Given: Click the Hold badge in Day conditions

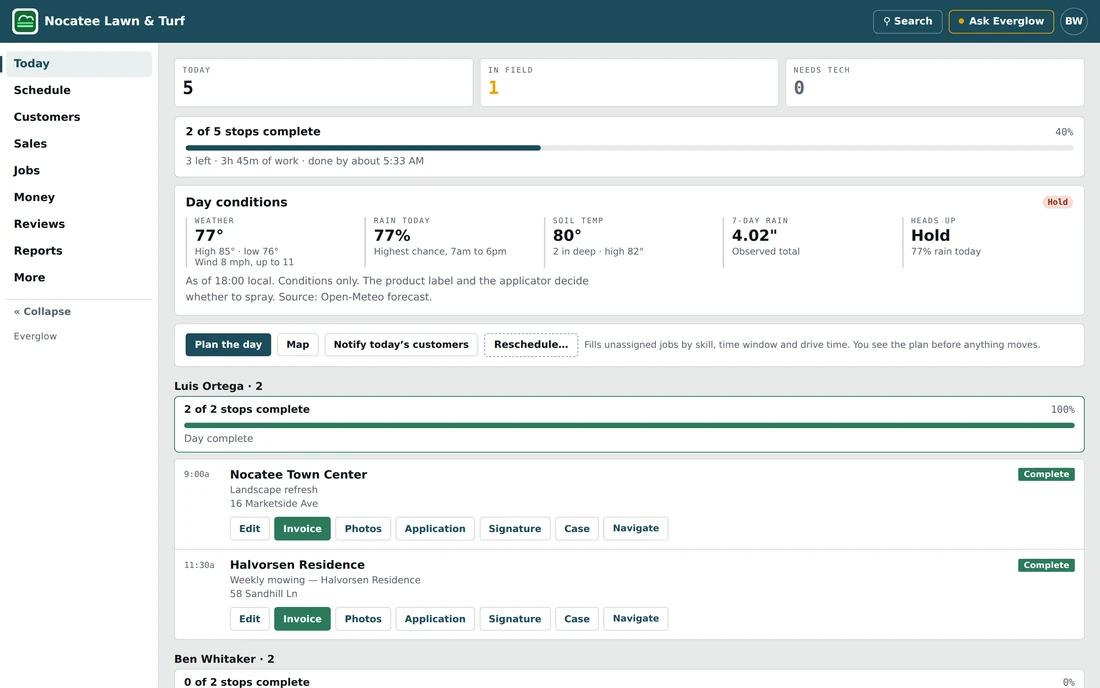Looking at the screenshot, I should coord(1057,202).
